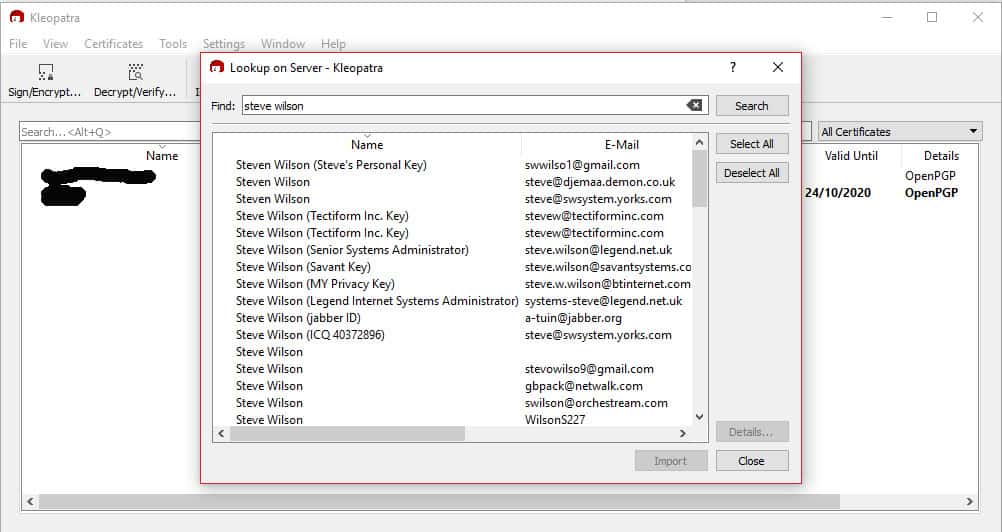This screenshot has height=532, width=1002.
Task: Open the Window menu
Action: click(x=282, y=43)
